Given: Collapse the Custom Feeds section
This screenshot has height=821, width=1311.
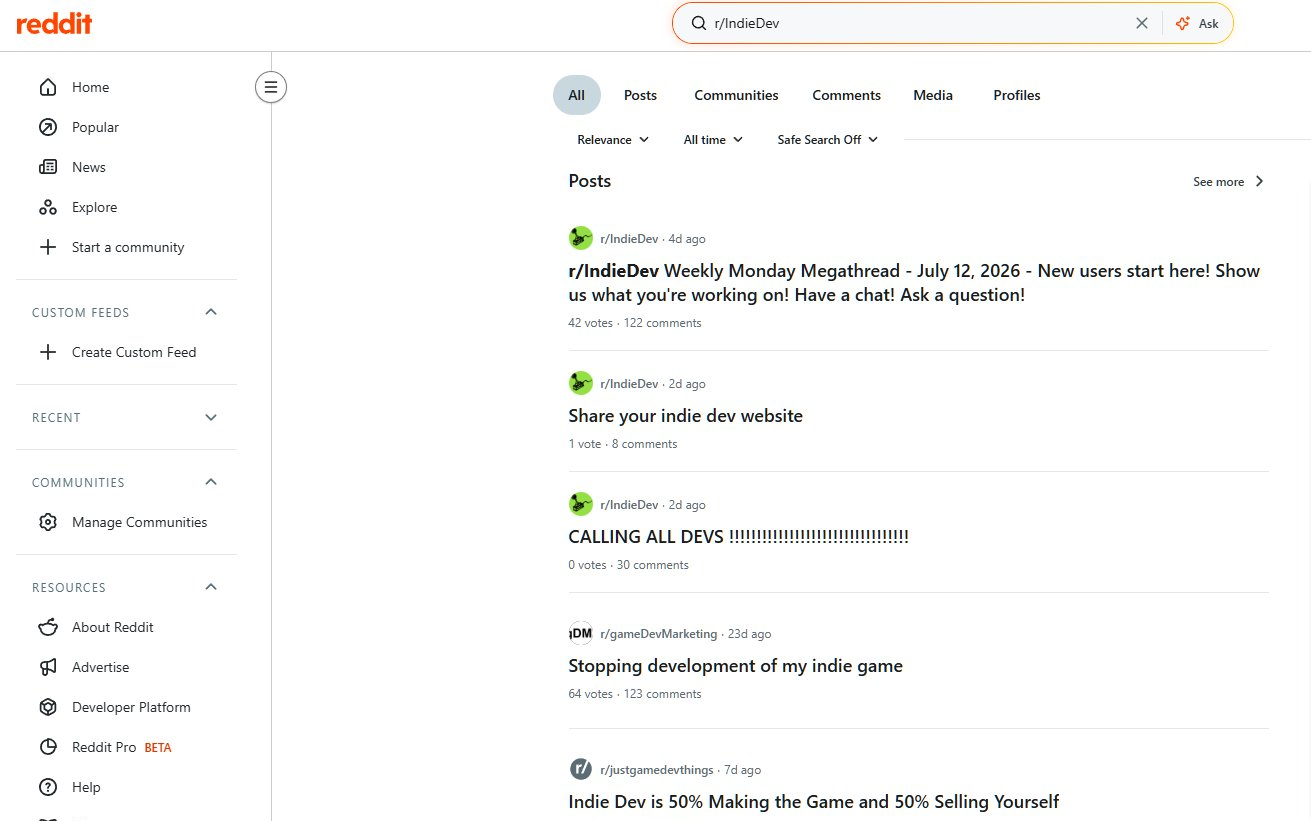Looking at the screenshot, I should point(211,312).
